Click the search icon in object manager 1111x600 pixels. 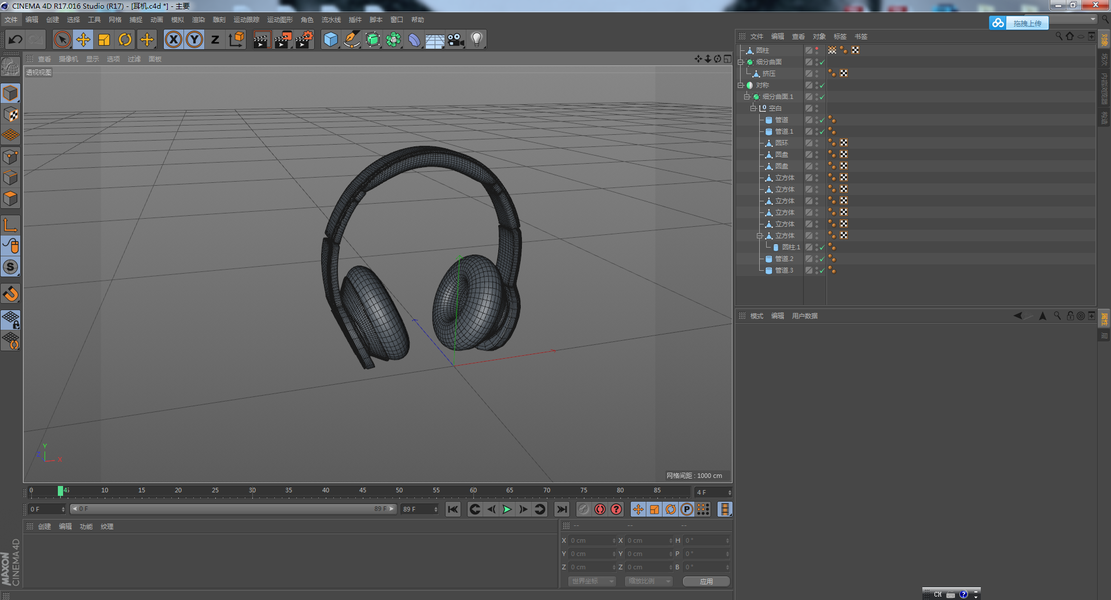click(1059, 36)
